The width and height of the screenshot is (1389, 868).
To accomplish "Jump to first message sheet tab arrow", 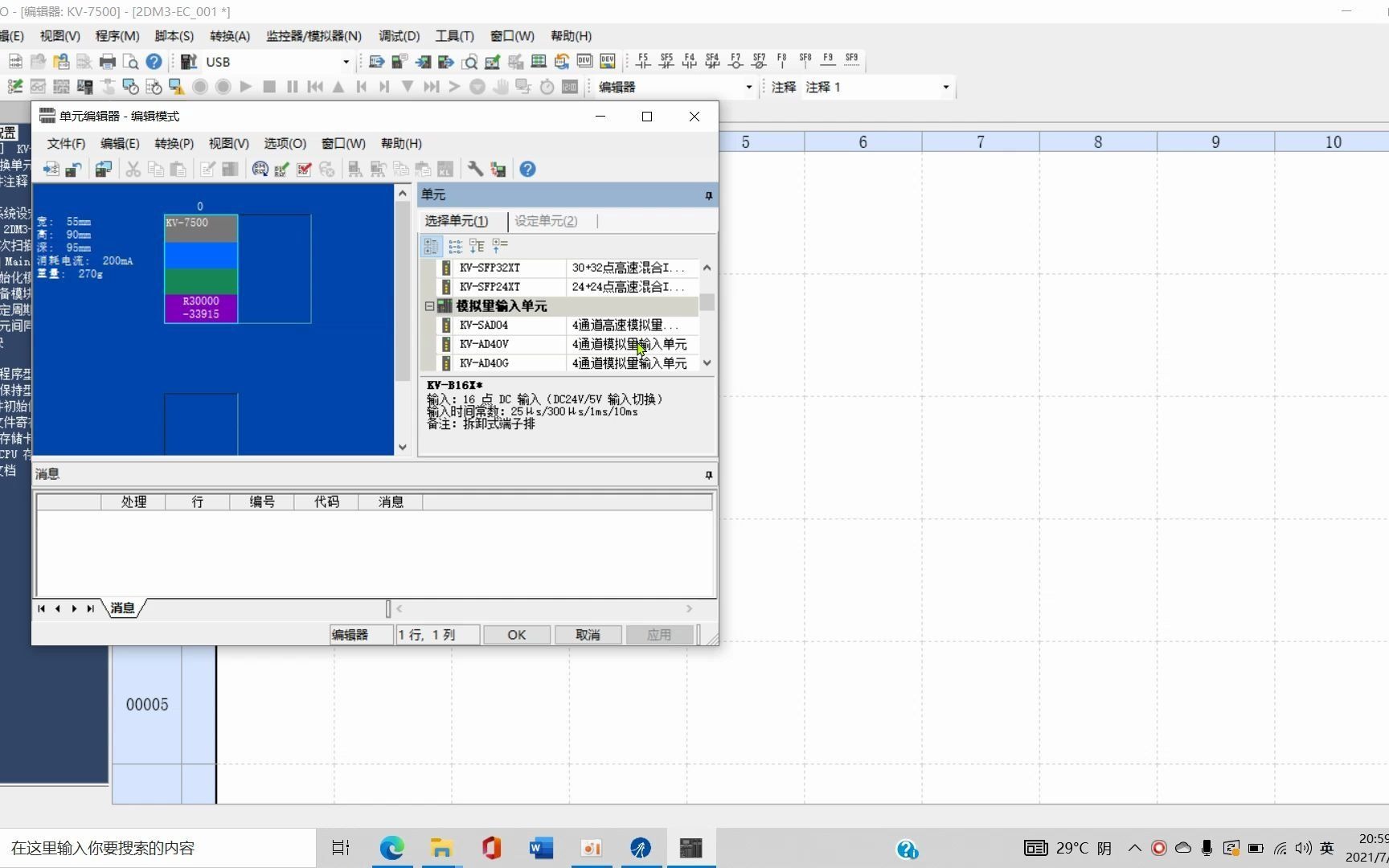I will [x=41, y=608].
